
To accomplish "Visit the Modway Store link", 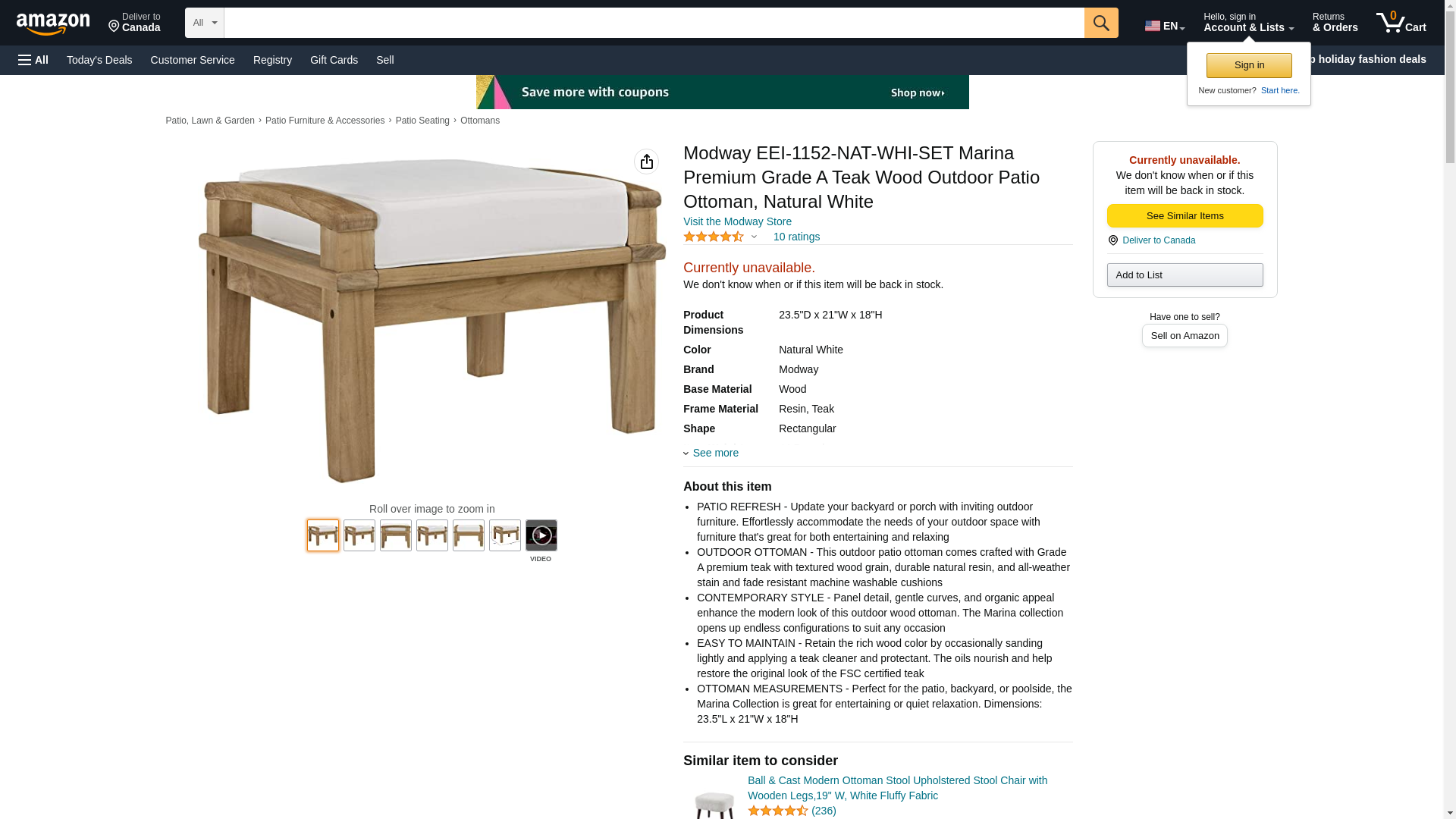I will point(737,221).
